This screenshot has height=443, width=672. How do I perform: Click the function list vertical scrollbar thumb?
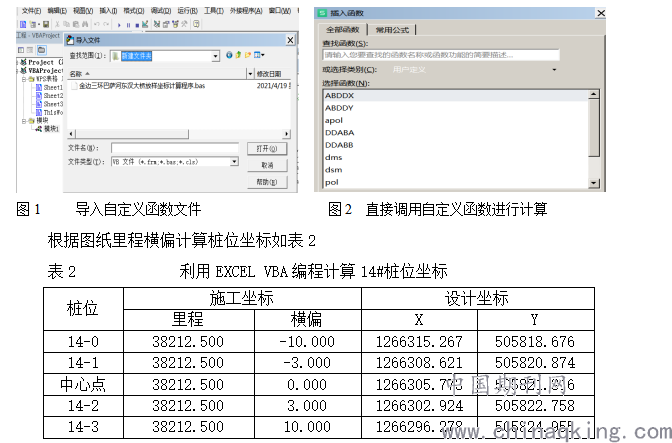(594, 128)
